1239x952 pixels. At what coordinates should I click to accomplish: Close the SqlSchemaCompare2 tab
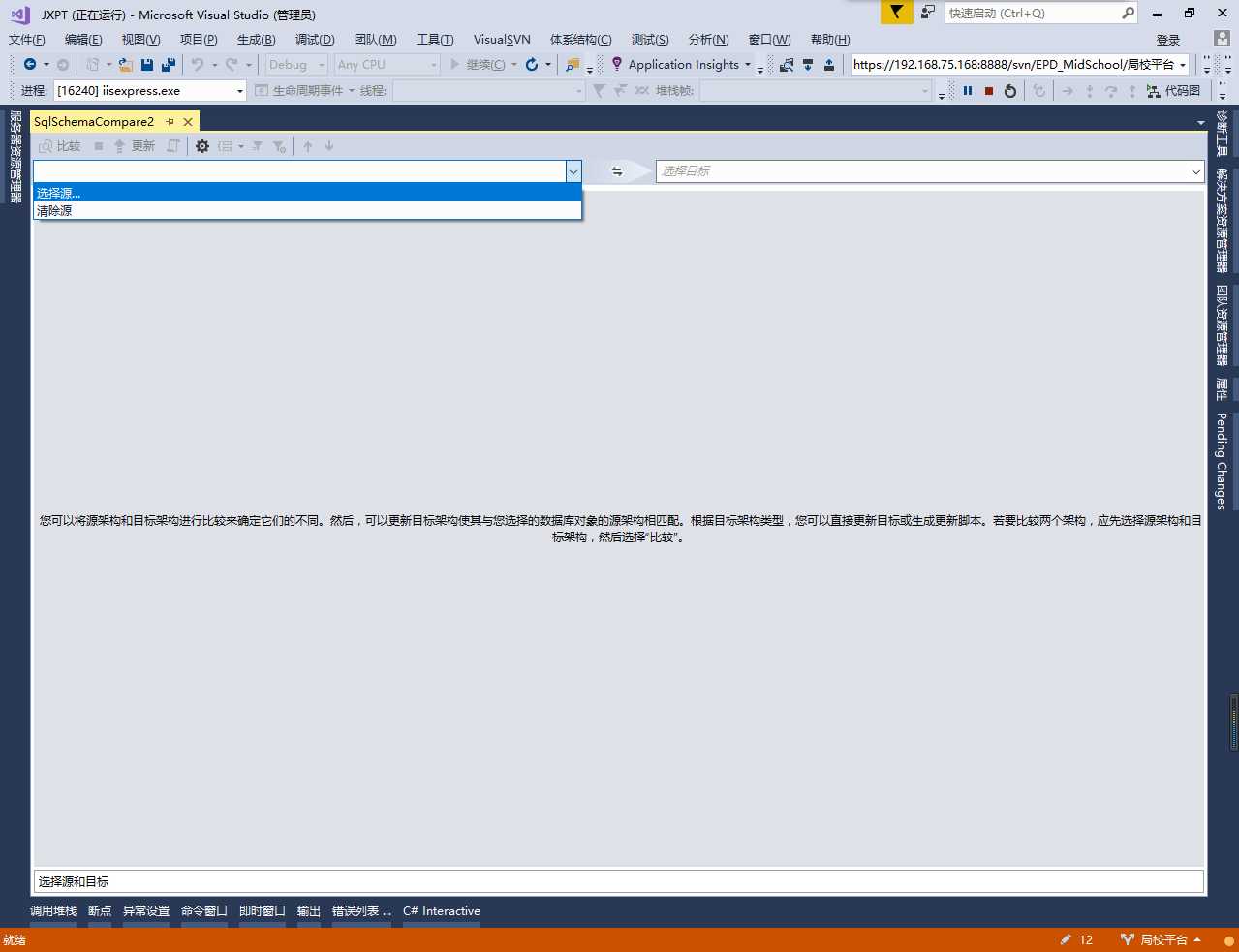(x=188, y=122)
